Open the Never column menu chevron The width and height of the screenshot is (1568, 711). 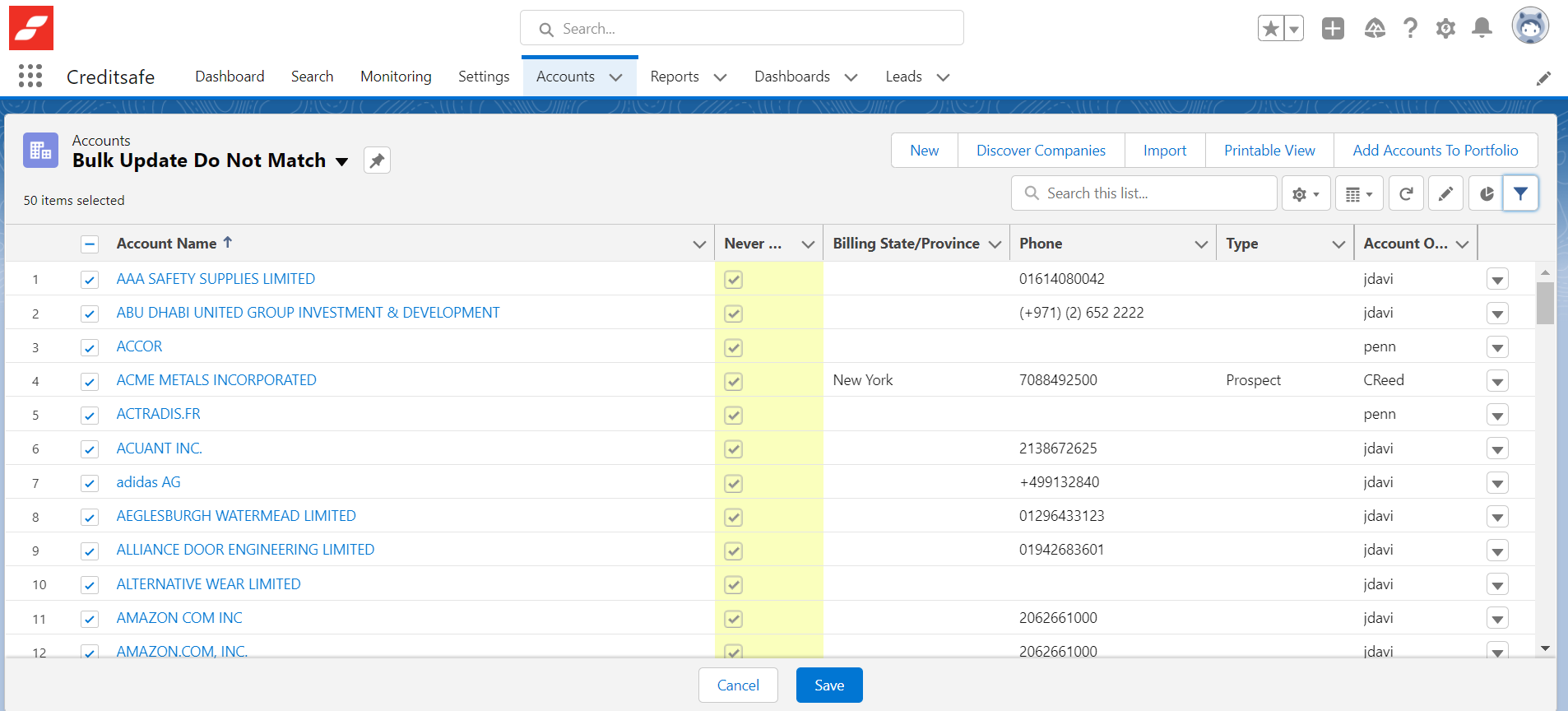pyautogui.click(x=808, y=244)
